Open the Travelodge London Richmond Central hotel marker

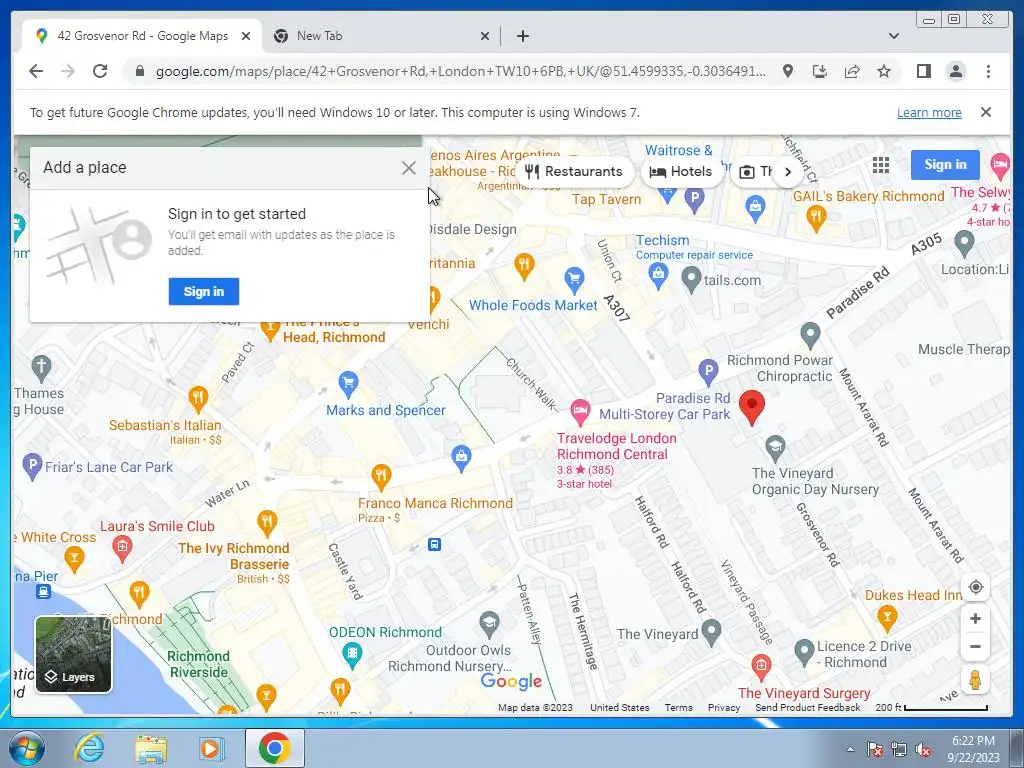(x=579, y=411)
